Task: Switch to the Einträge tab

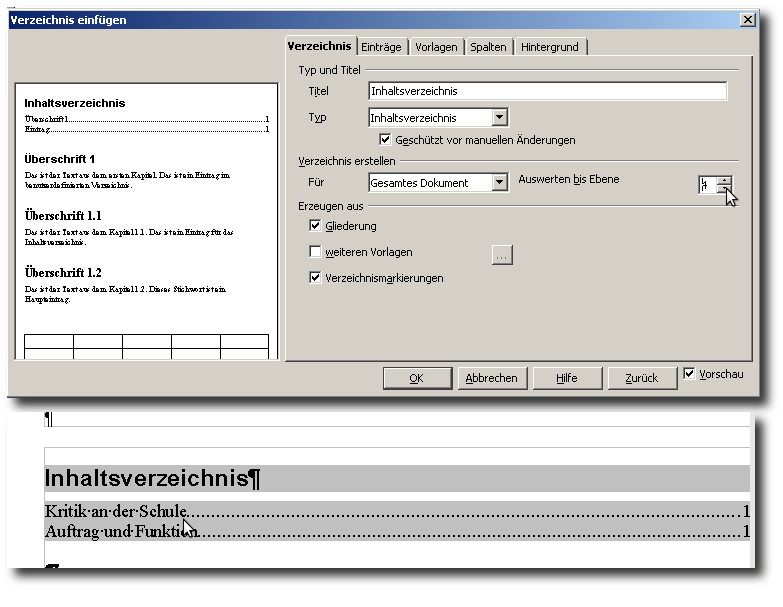Action: 381,47
